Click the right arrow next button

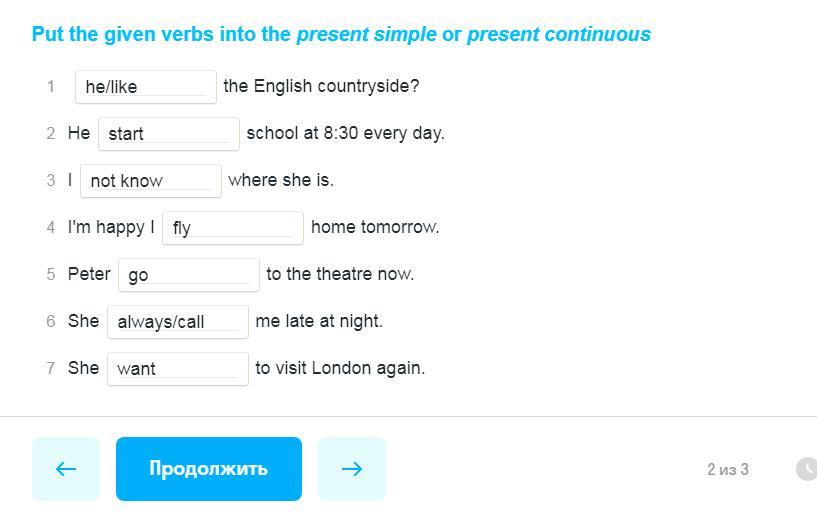pos(352,468)
